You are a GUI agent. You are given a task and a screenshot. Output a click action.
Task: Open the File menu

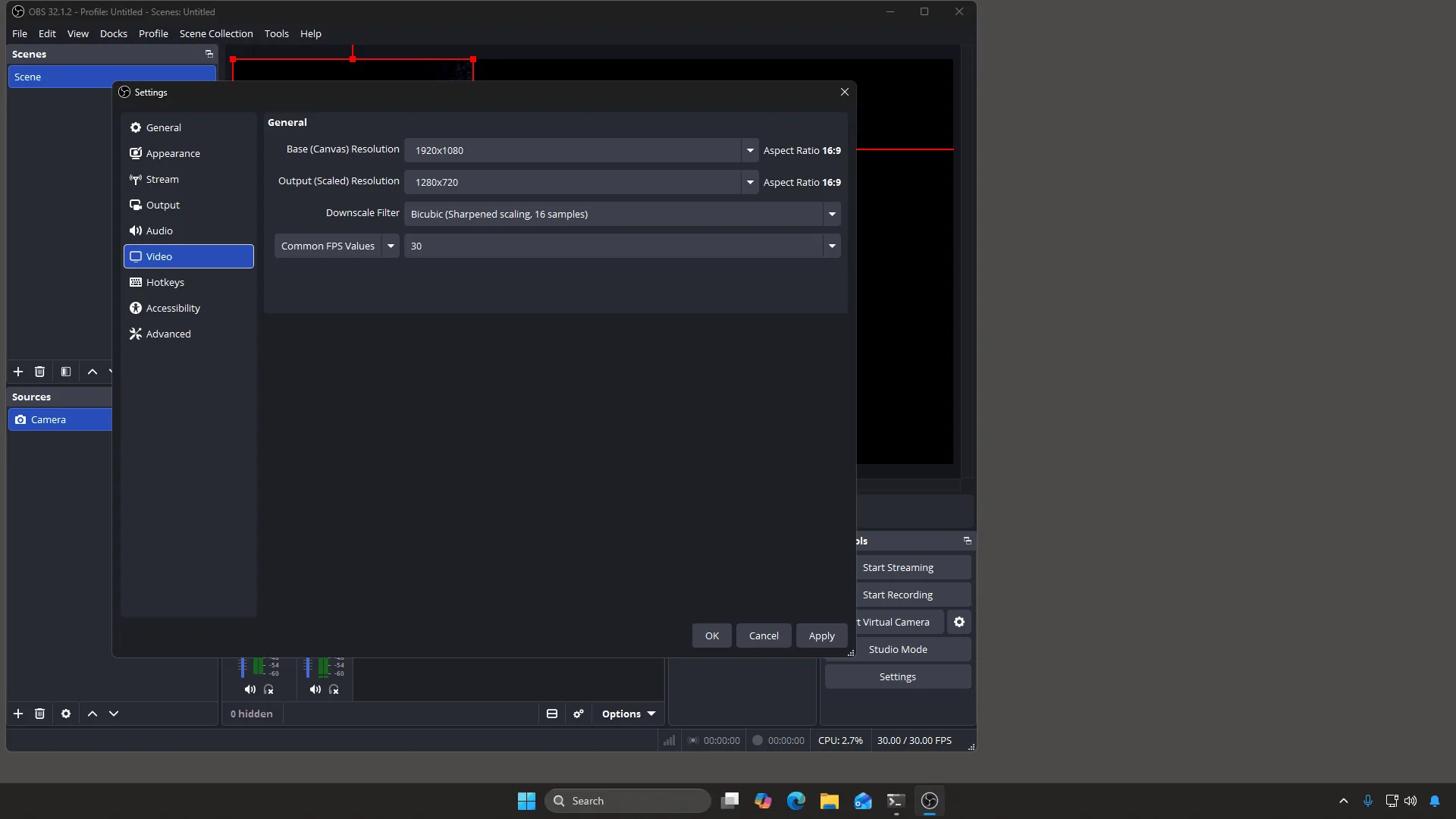[x=20, y=33]
